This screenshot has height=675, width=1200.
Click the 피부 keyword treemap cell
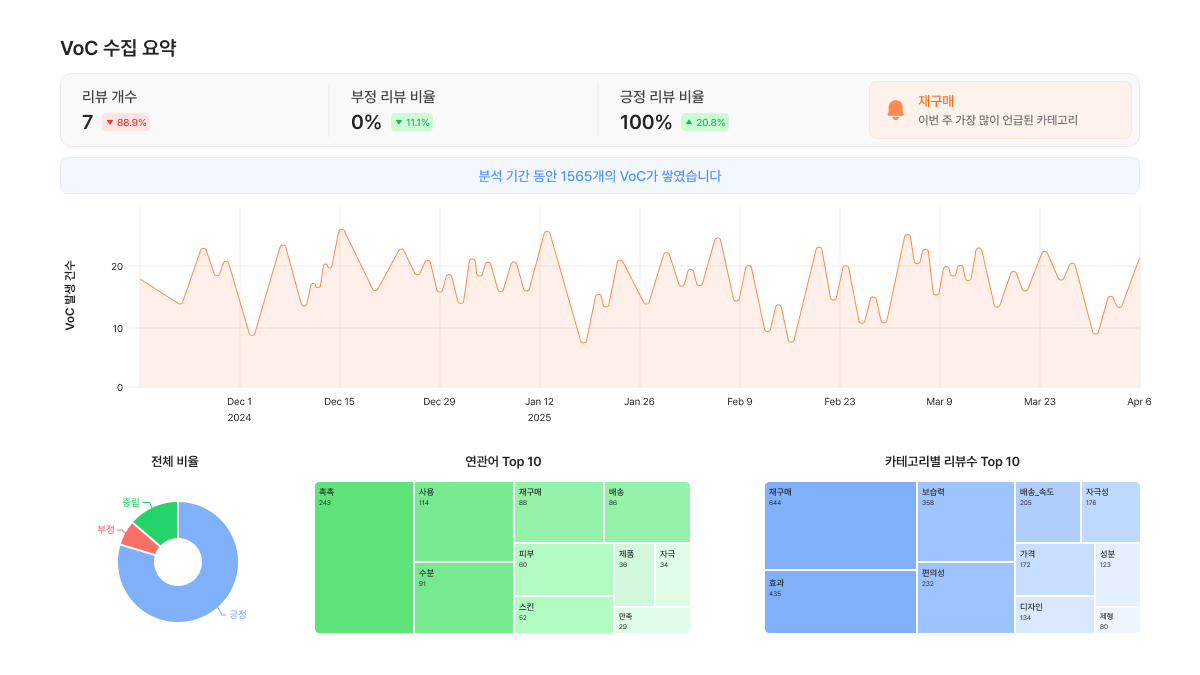[563, 569]
